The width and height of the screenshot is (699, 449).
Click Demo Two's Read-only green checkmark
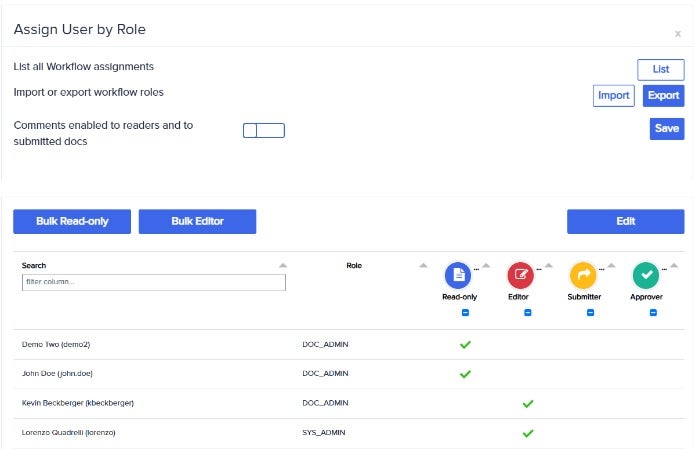click(x=465, y=345)
